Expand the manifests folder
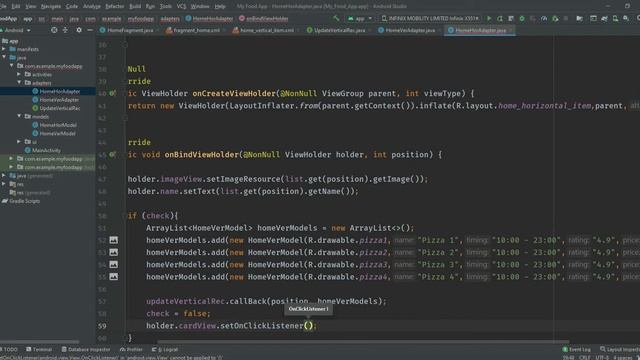Viewport: 640px width, 360px height. click(x=4, y=49)
